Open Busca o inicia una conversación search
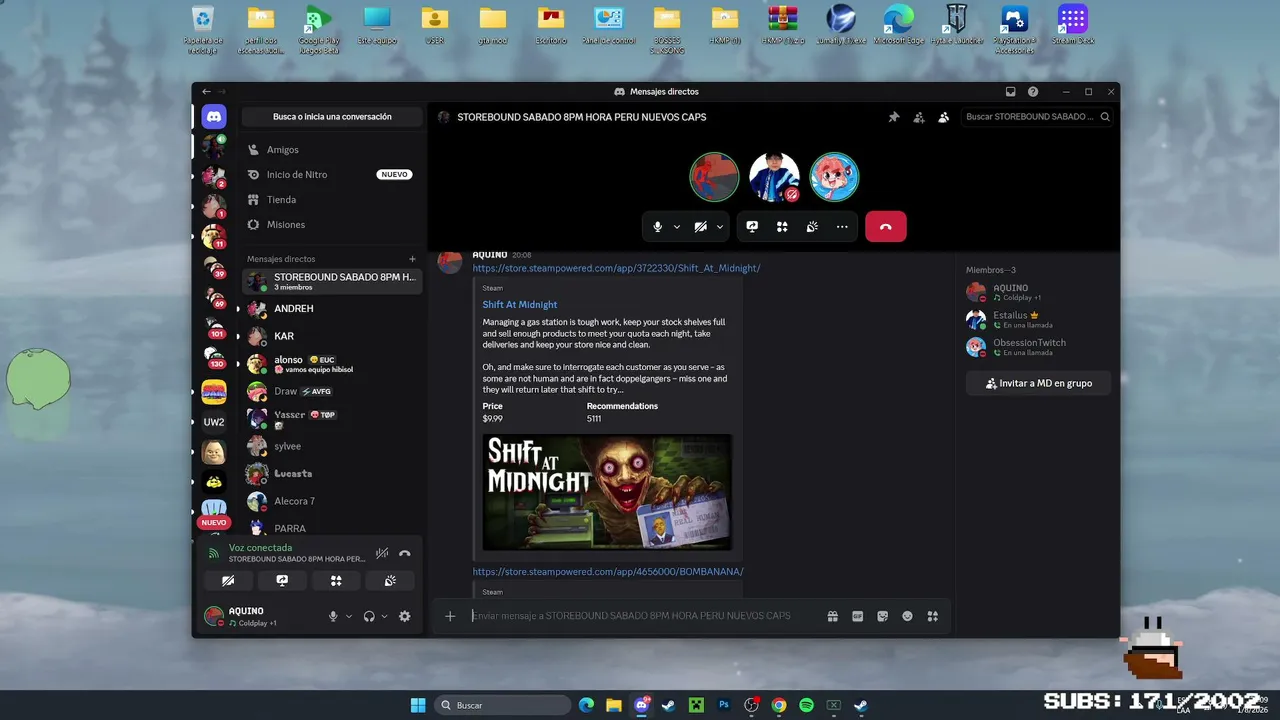 click(332, 117)
